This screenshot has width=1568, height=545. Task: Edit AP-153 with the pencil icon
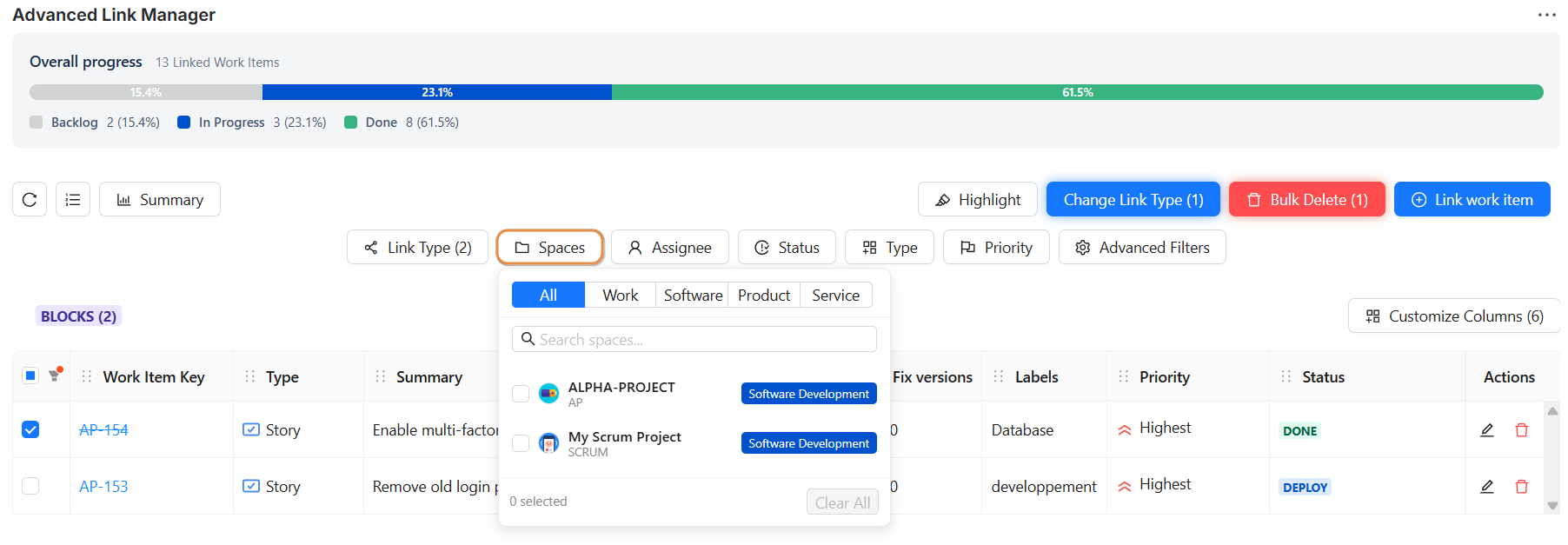[x=1487, y=486]
